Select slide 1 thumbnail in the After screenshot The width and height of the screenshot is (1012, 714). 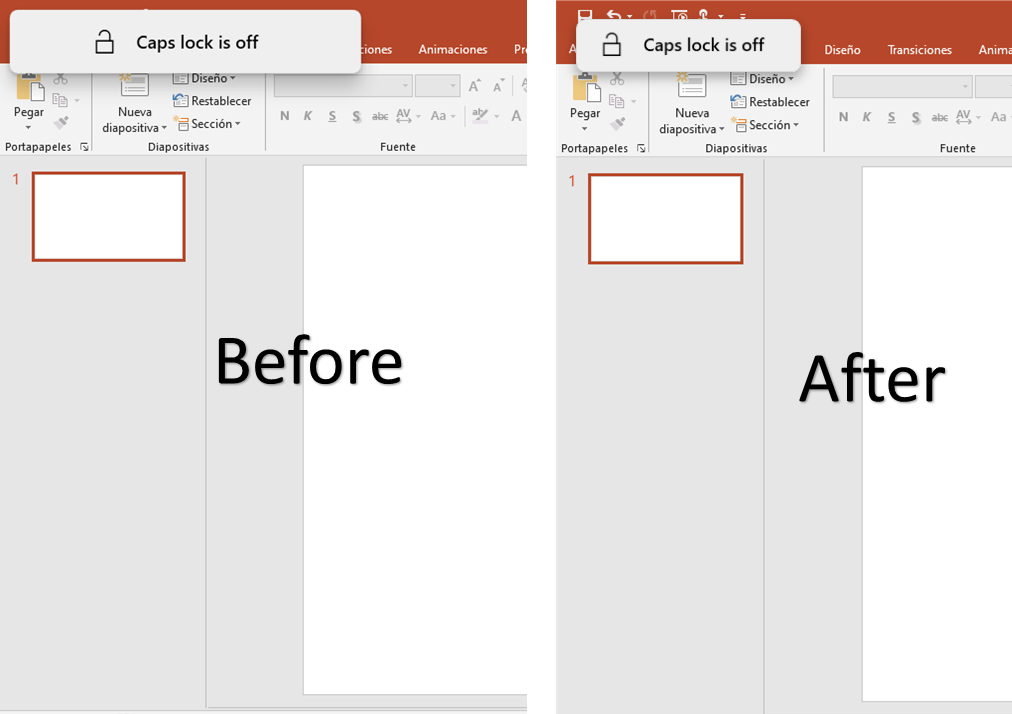(665, 219)
